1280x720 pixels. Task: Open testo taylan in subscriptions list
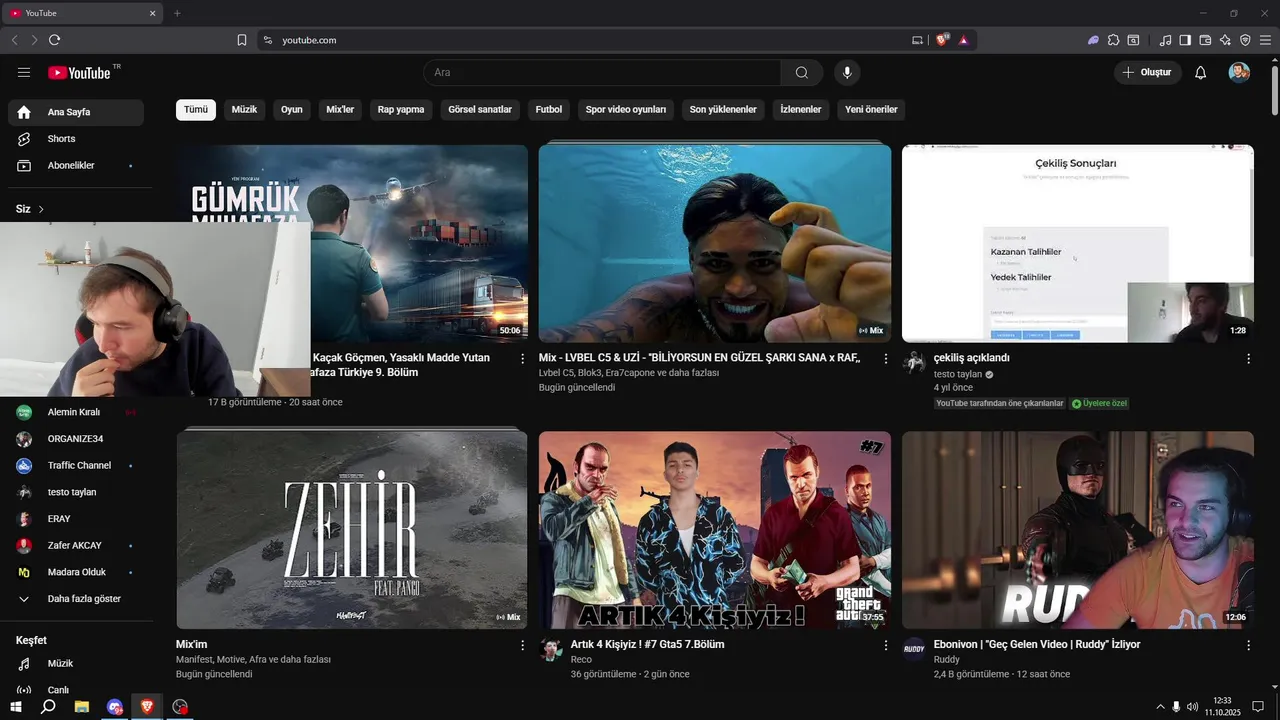click(76, 492)
